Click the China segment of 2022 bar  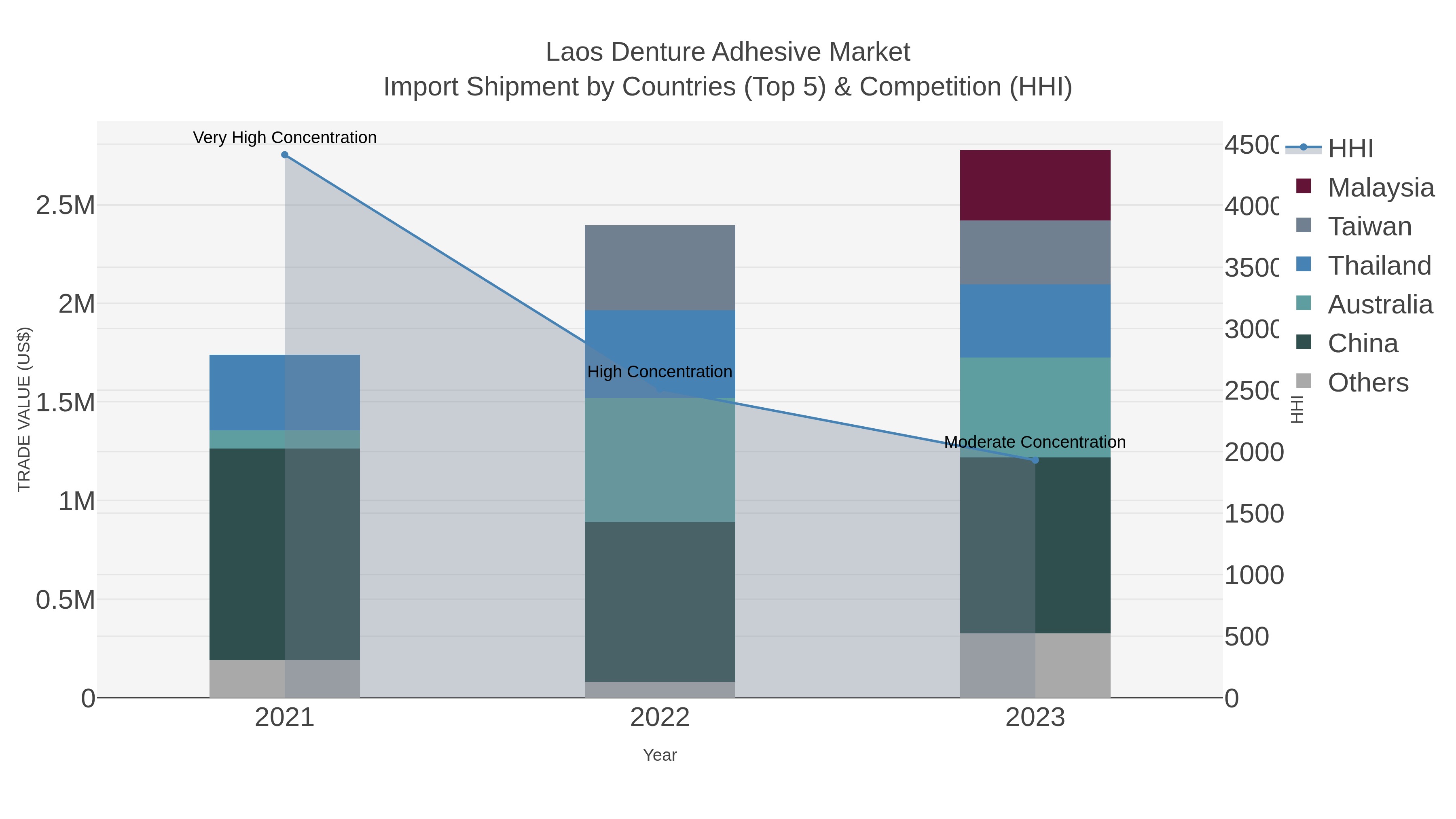coord(660,602)
